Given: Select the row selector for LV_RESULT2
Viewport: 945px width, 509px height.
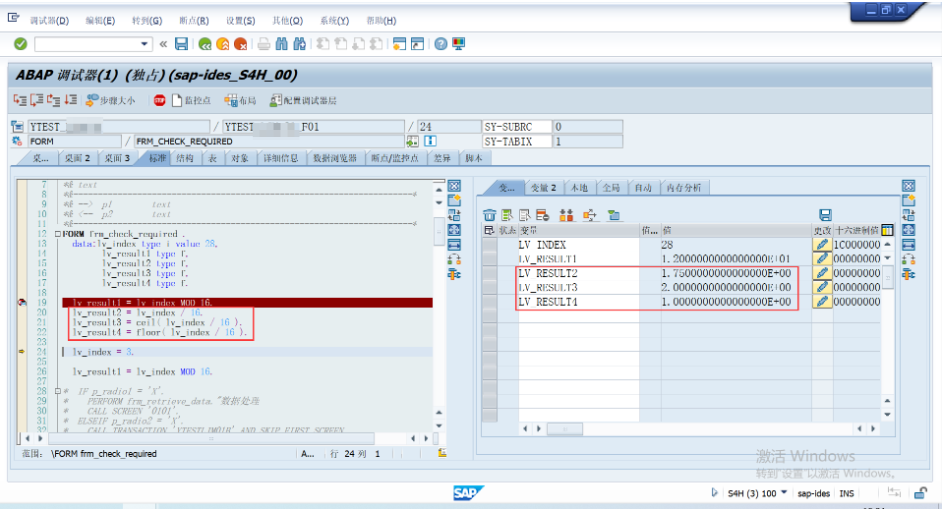Looking at the screenshot, I should 490,273.
